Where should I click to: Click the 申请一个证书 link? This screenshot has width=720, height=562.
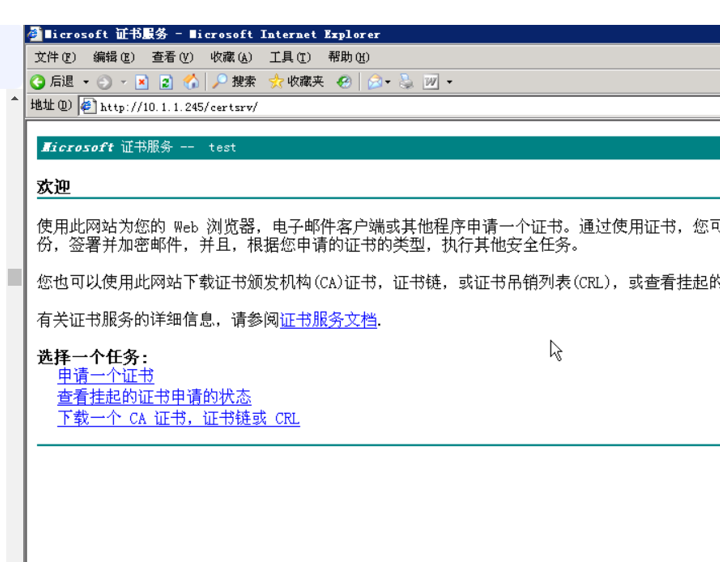coord(106,376)
